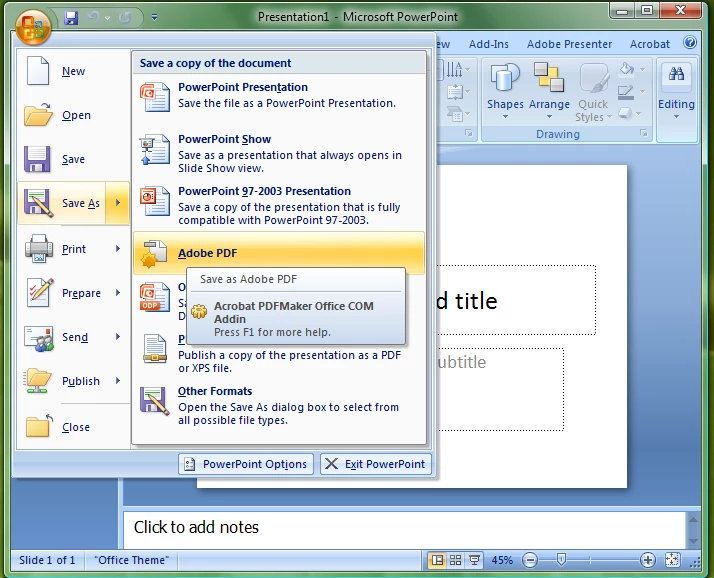Click the PowerPoint Options button
This screenshot has width=714, height=578.
(x=246, y=464)
